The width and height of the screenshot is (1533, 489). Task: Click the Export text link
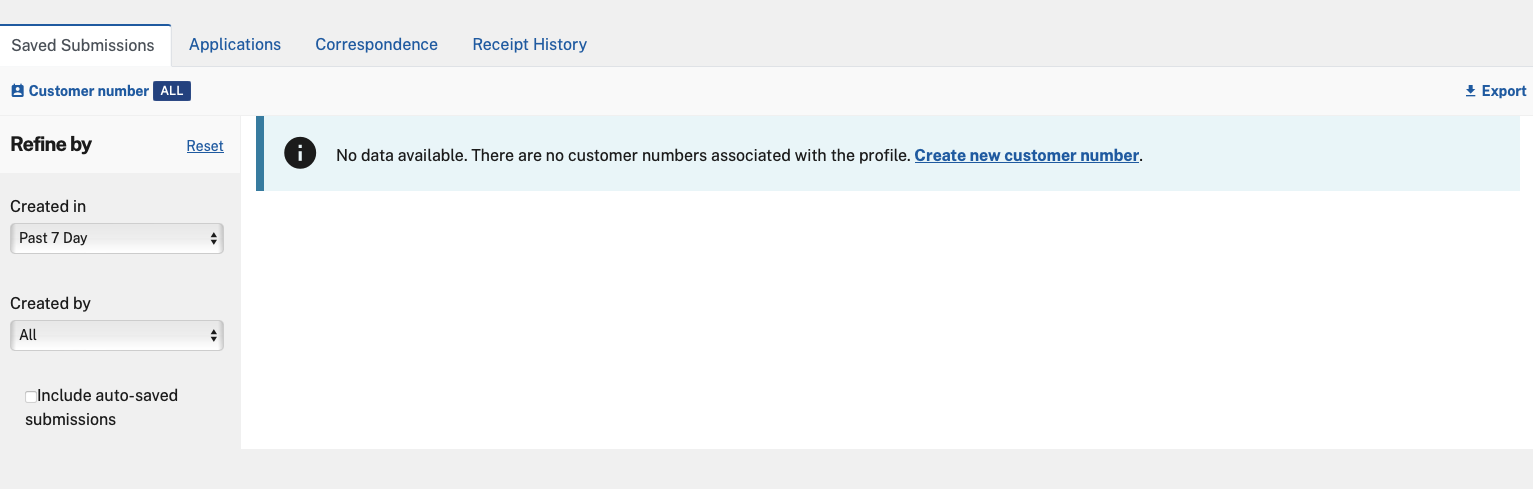click(1503, 91)
